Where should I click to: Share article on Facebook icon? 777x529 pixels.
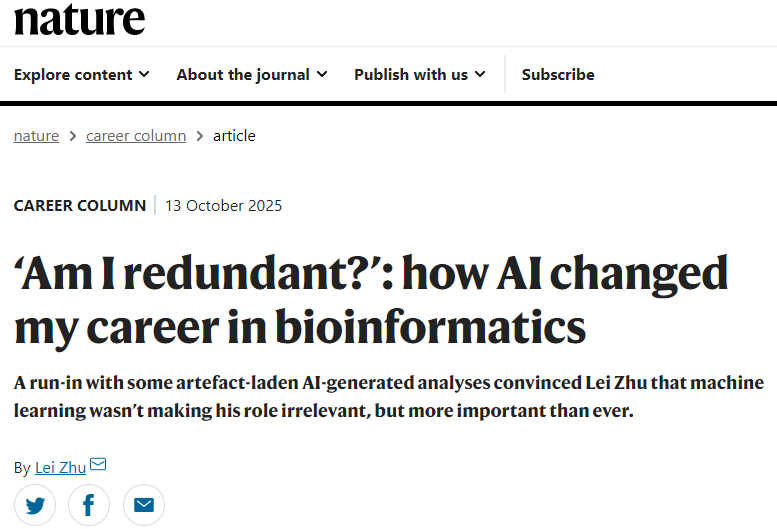point(89,505)
